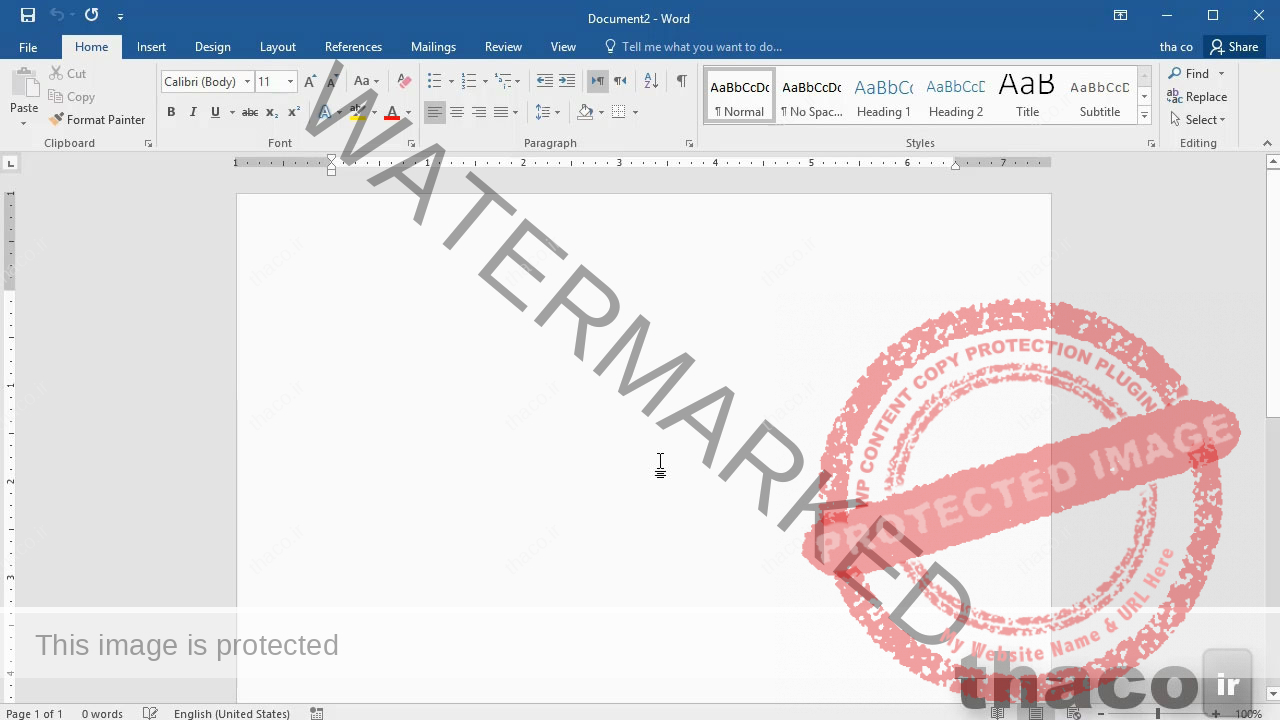1280x720 pixels.
Task: Center align the paragraph
Action: [457, 112]
